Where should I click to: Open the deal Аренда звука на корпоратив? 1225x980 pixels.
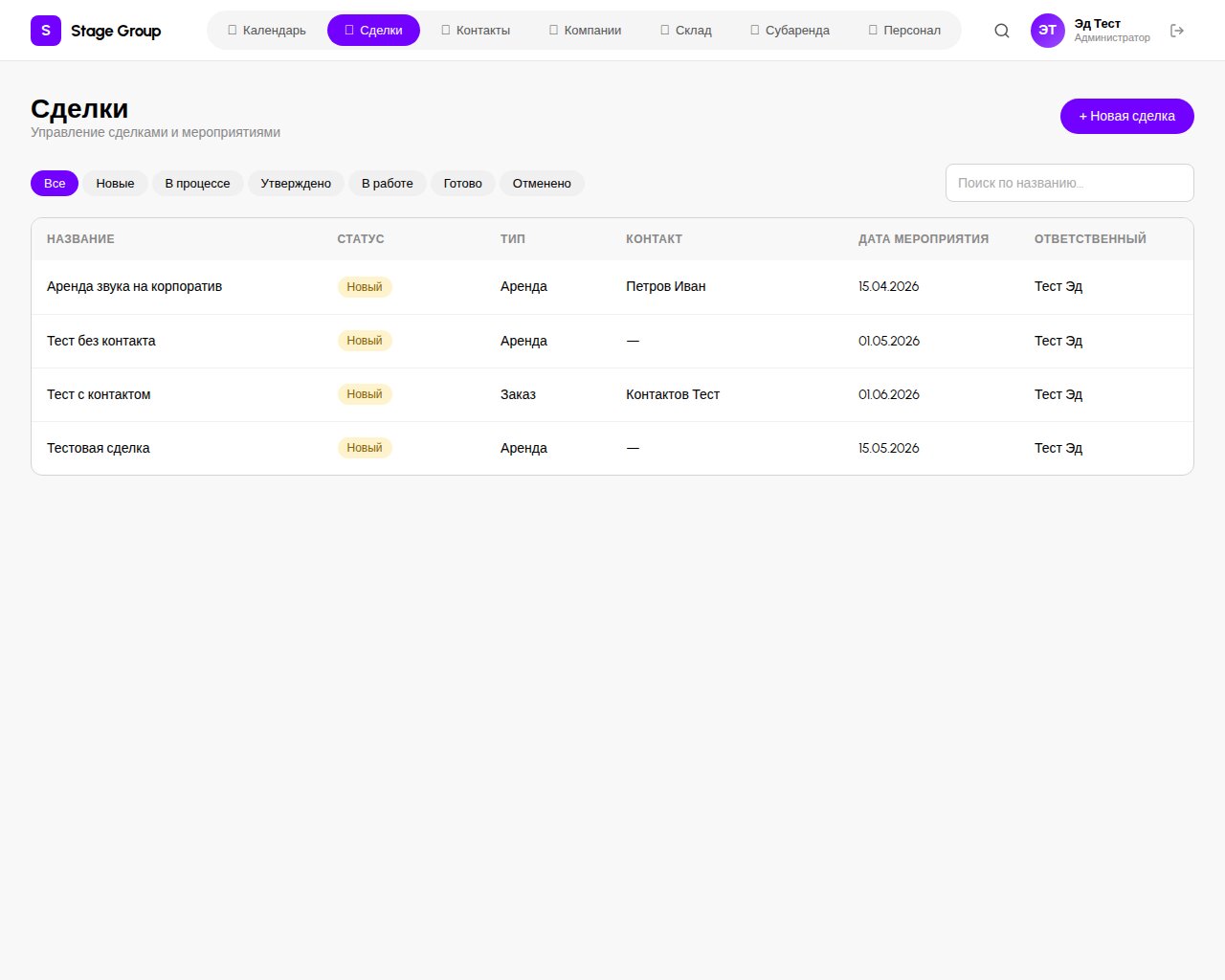[x=134, y=286]
